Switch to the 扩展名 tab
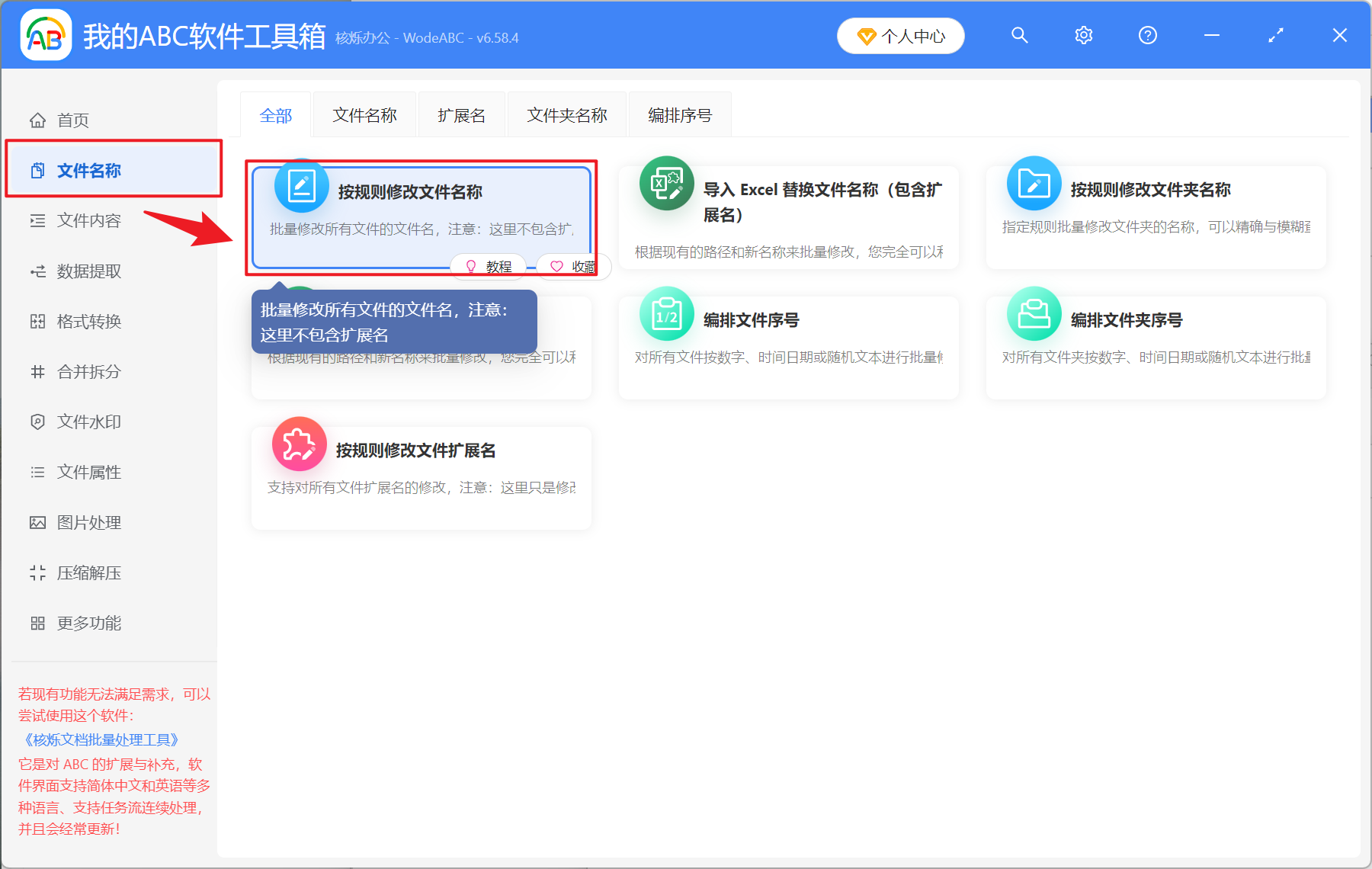Screen dimensions: 1372x869 pyautogui.click(x=461, y=115)
